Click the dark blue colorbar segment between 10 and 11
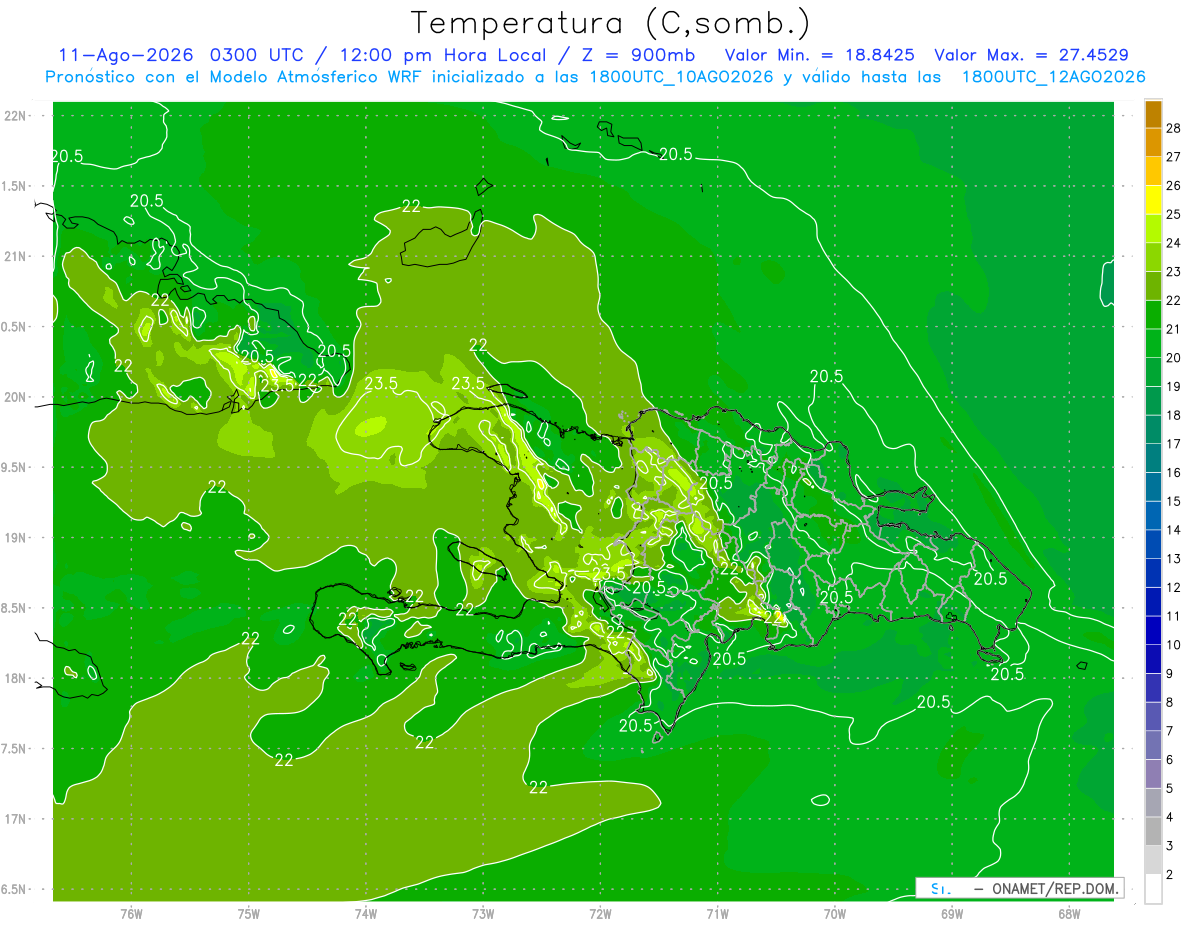Viewport: 1200px width, 927px height. 1153,631
